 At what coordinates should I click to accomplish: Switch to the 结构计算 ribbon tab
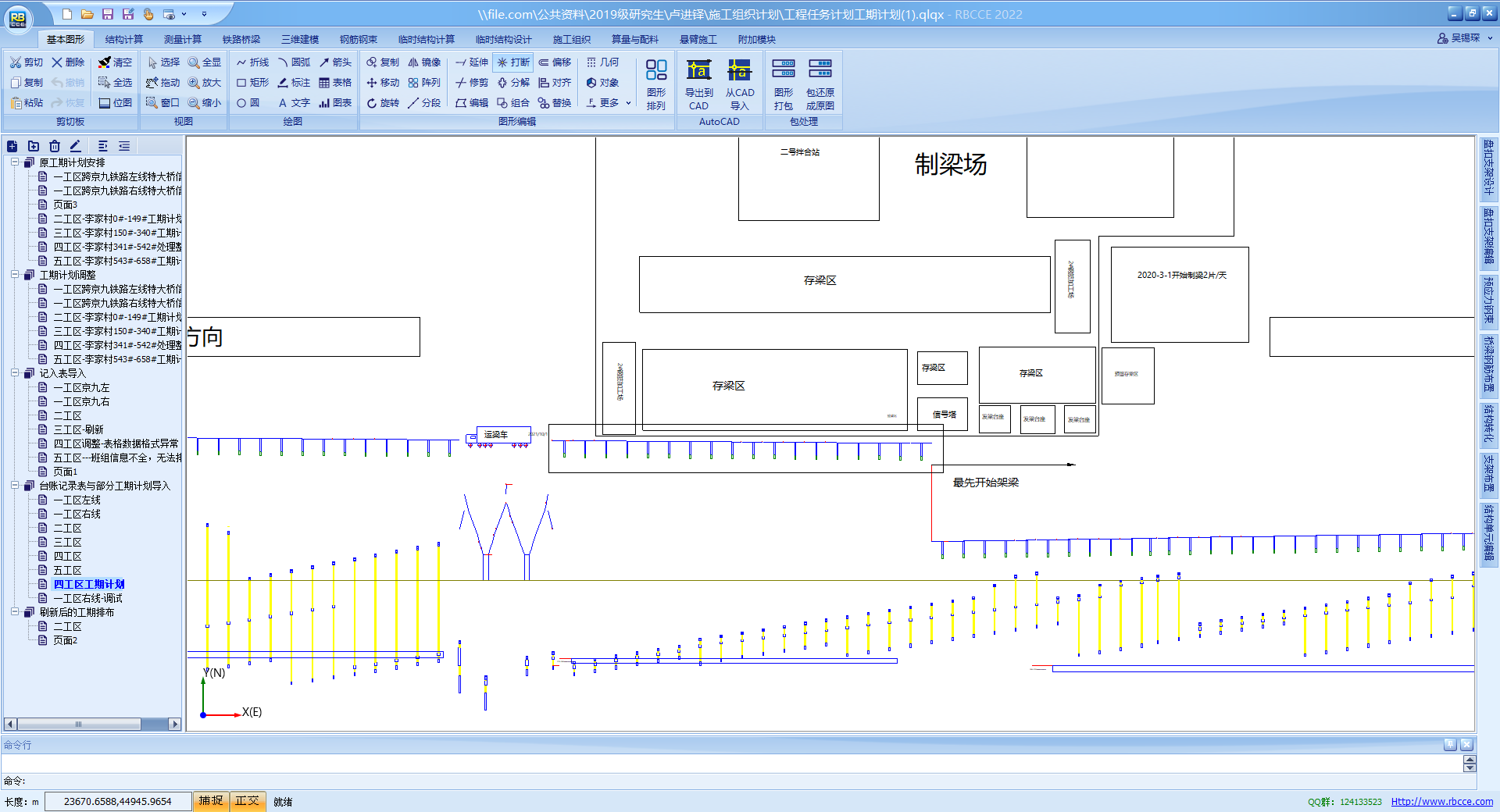click(x=124, y=39)
